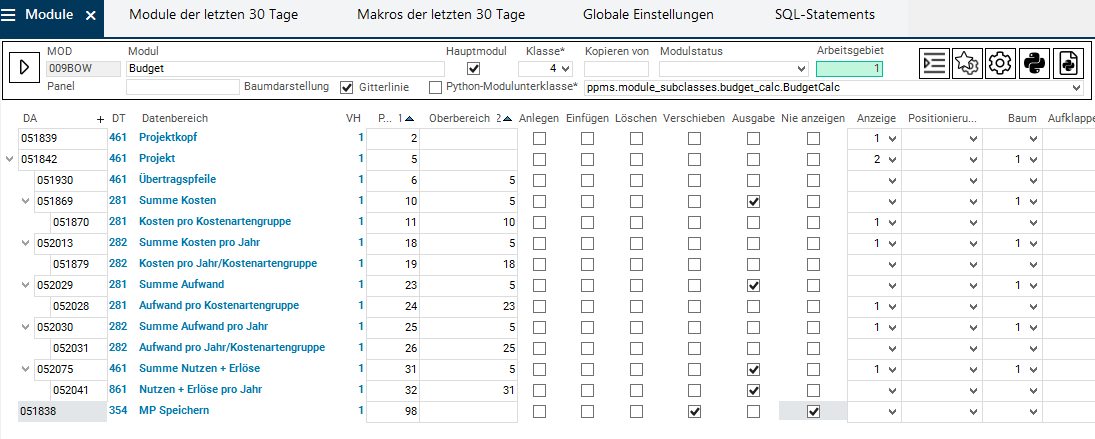Click the Kopieren von input field

click(616, 69)
